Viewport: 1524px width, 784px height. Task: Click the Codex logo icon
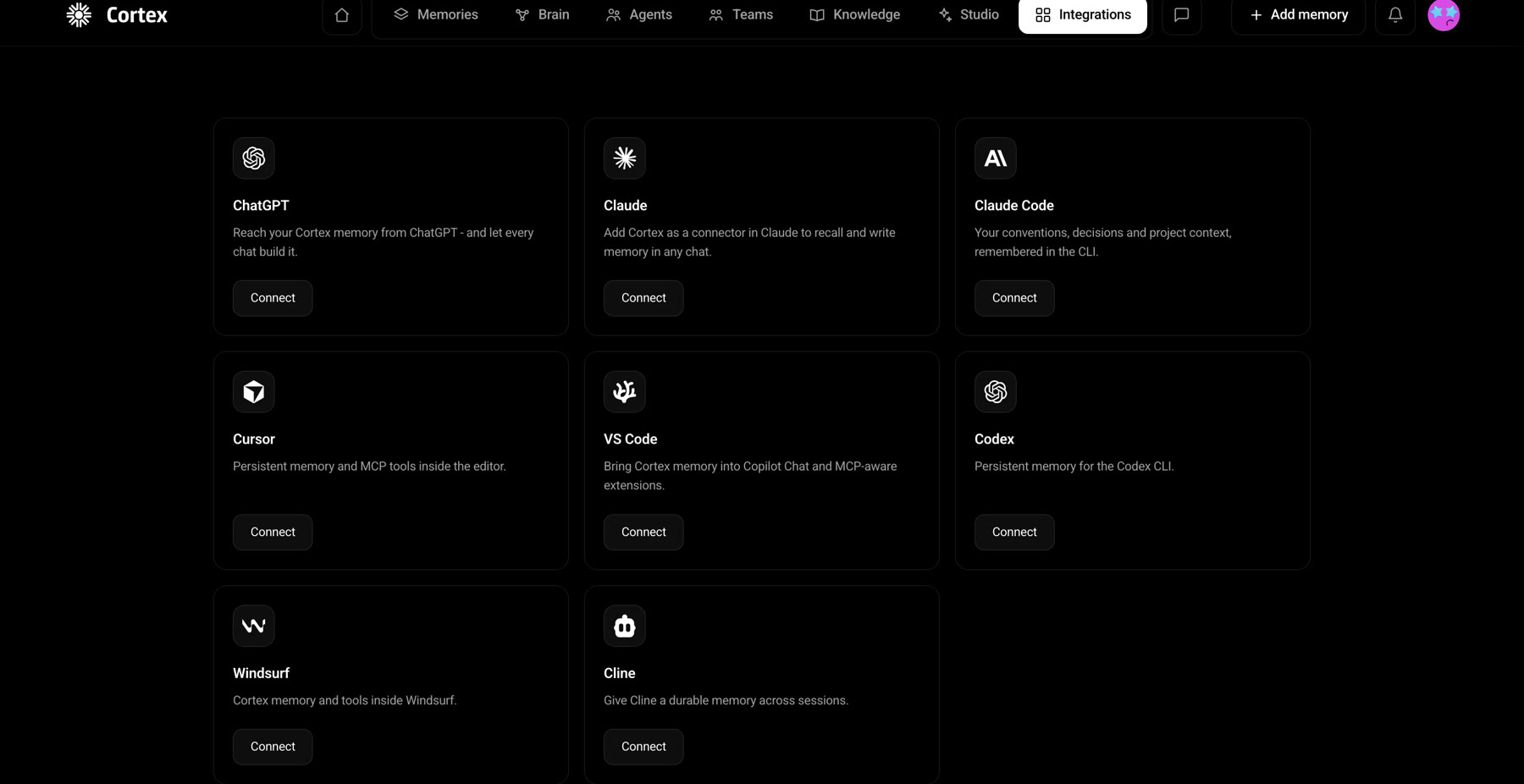click(x=996, y=392)
